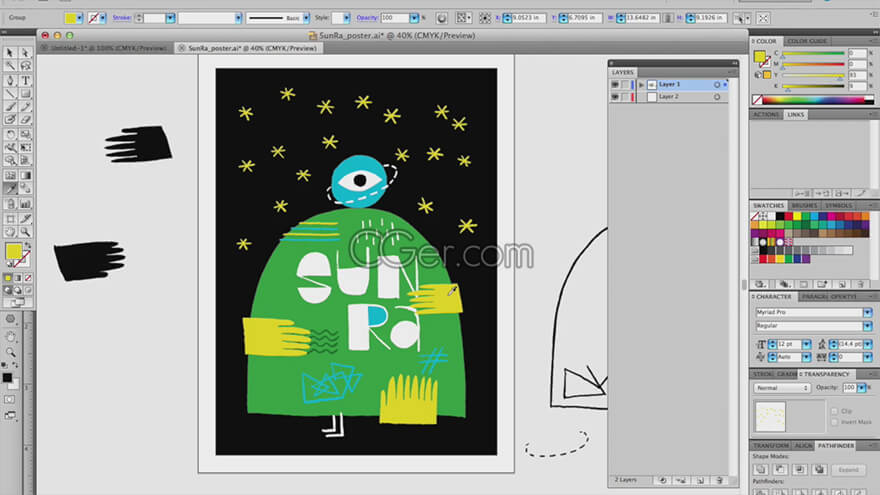Screen dimensions: 880x495
Task: Pick the Pen tool
Action: coord(10,80)
